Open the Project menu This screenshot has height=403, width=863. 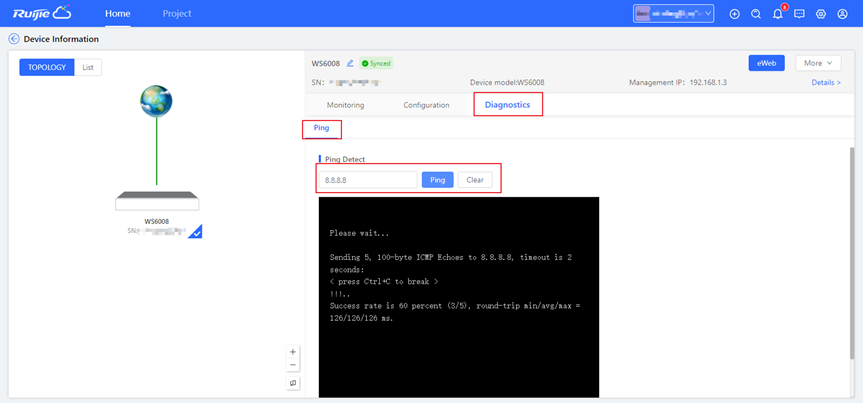point(177,14)
